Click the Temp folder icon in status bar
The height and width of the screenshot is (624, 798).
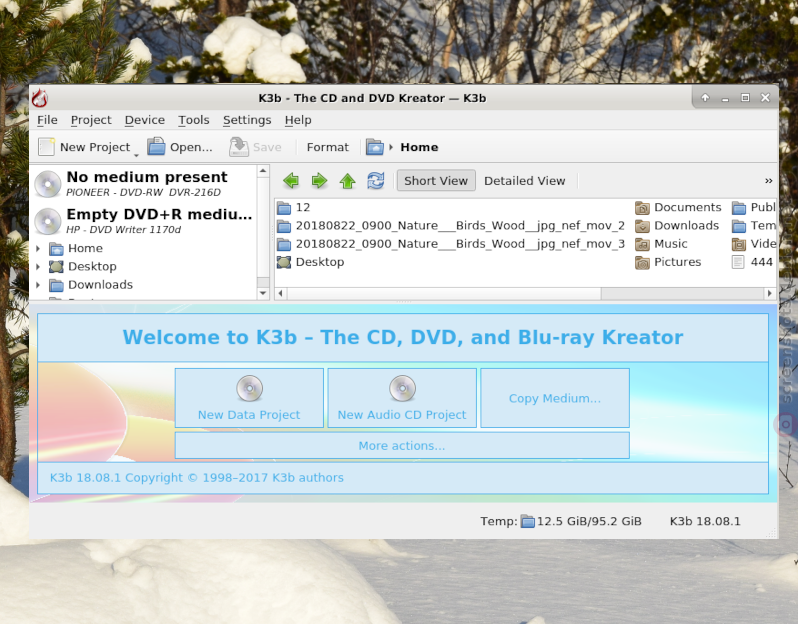(x=528, y=522)
